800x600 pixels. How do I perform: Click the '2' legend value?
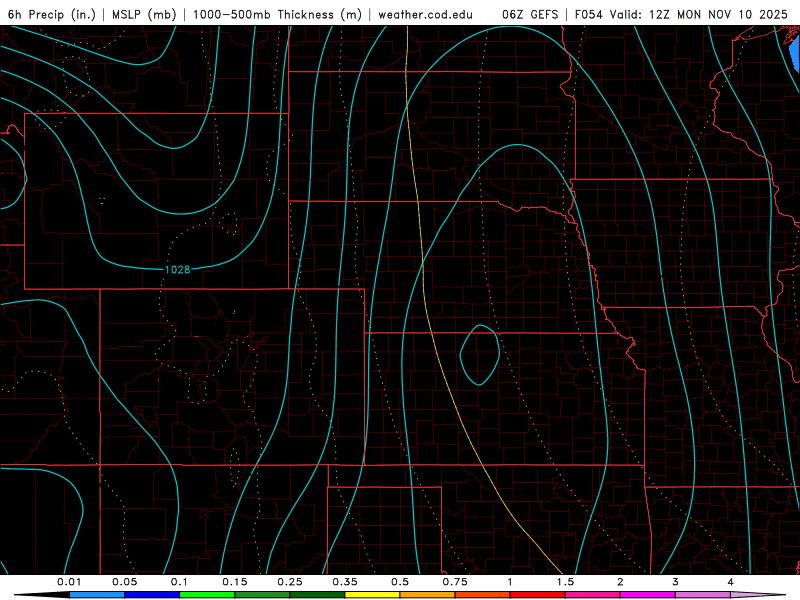pyautogui.click(x=620, y=582)
